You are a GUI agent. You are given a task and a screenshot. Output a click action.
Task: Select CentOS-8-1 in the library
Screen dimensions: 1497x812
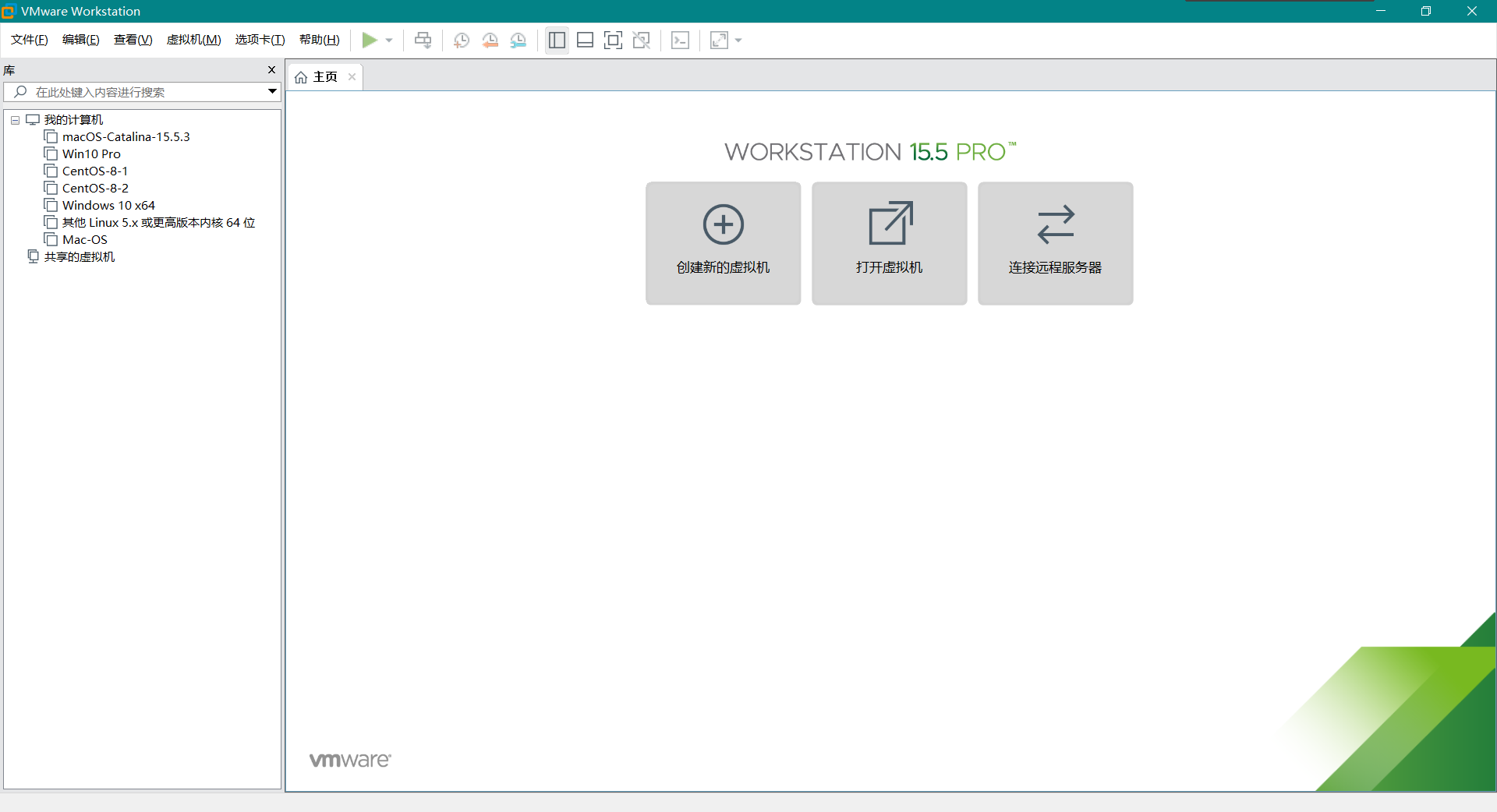coord(95,171)
